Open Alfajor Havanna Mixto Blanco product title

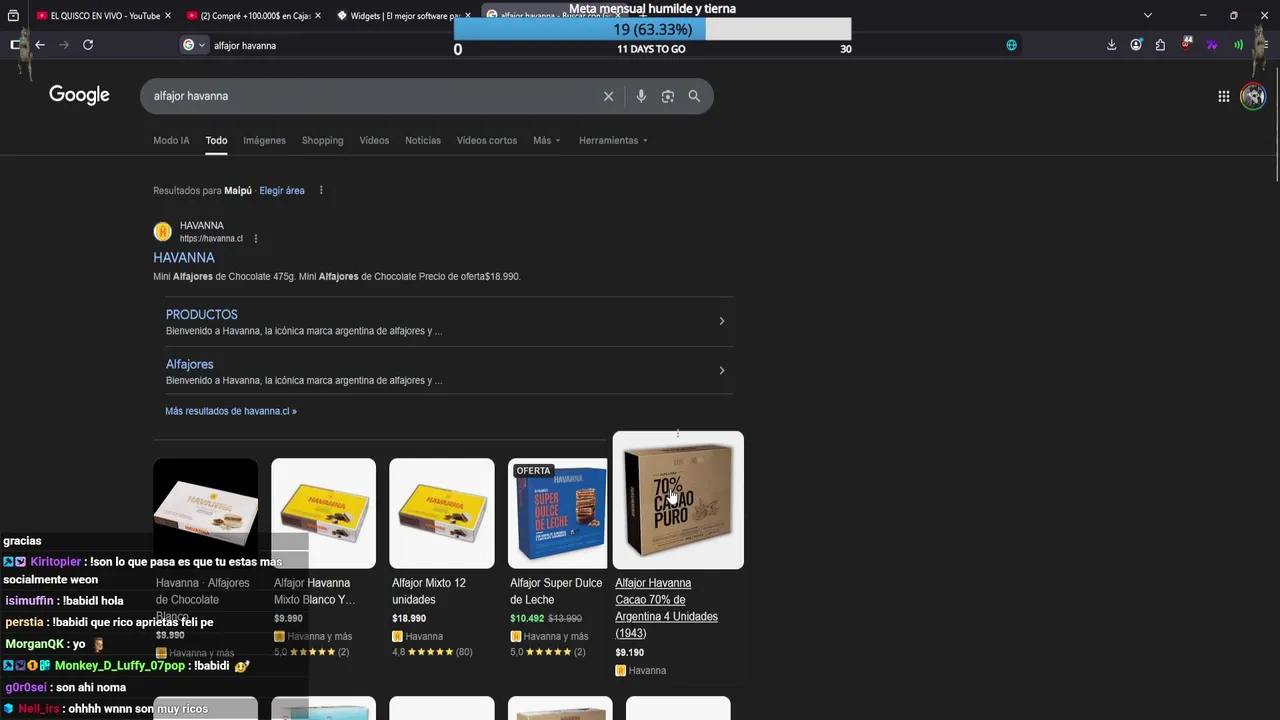coord(314,591)
